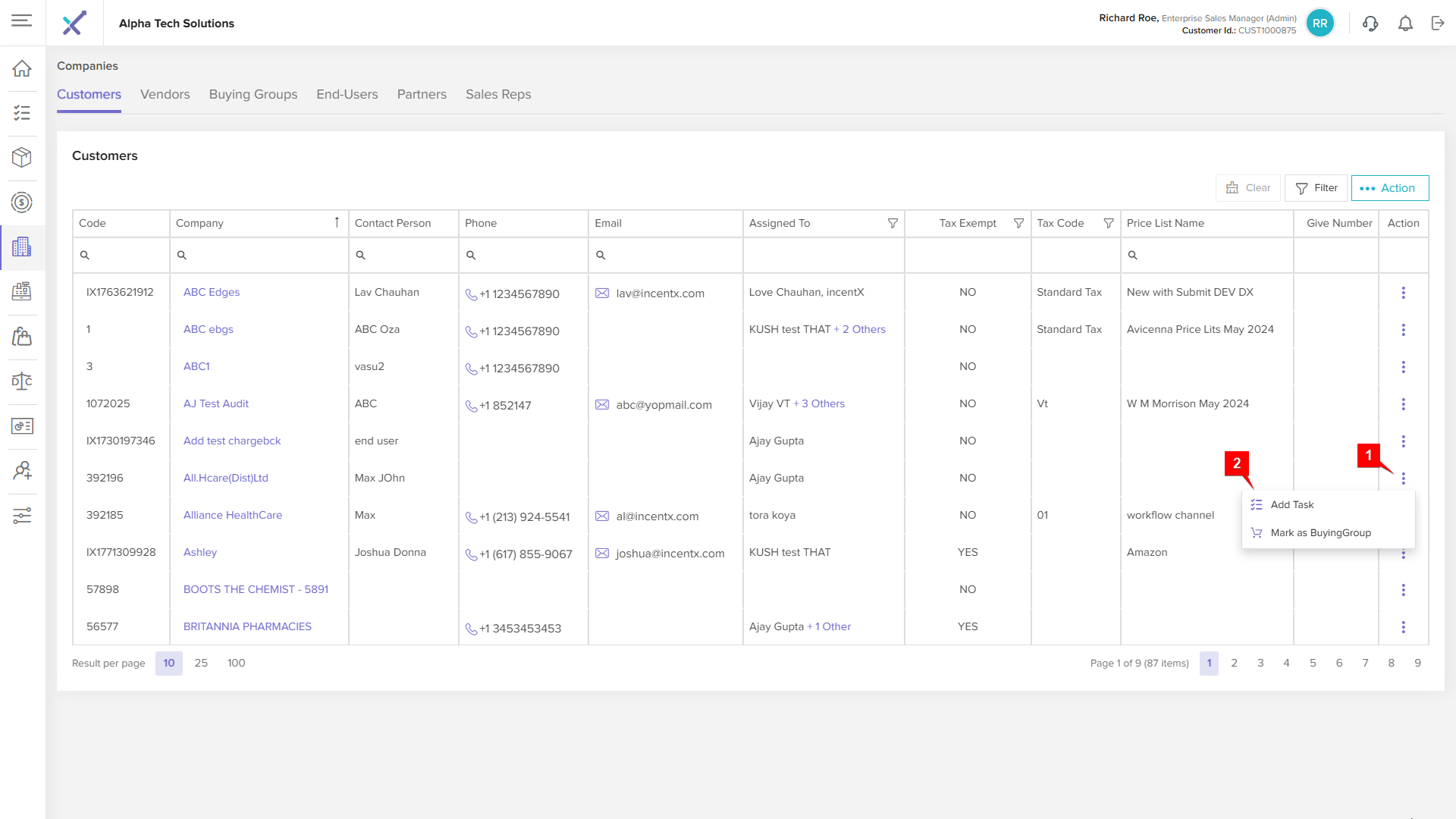Click the dollar coin sidebar icon
Screen dimensions: 1456x819
pos(22,202)
